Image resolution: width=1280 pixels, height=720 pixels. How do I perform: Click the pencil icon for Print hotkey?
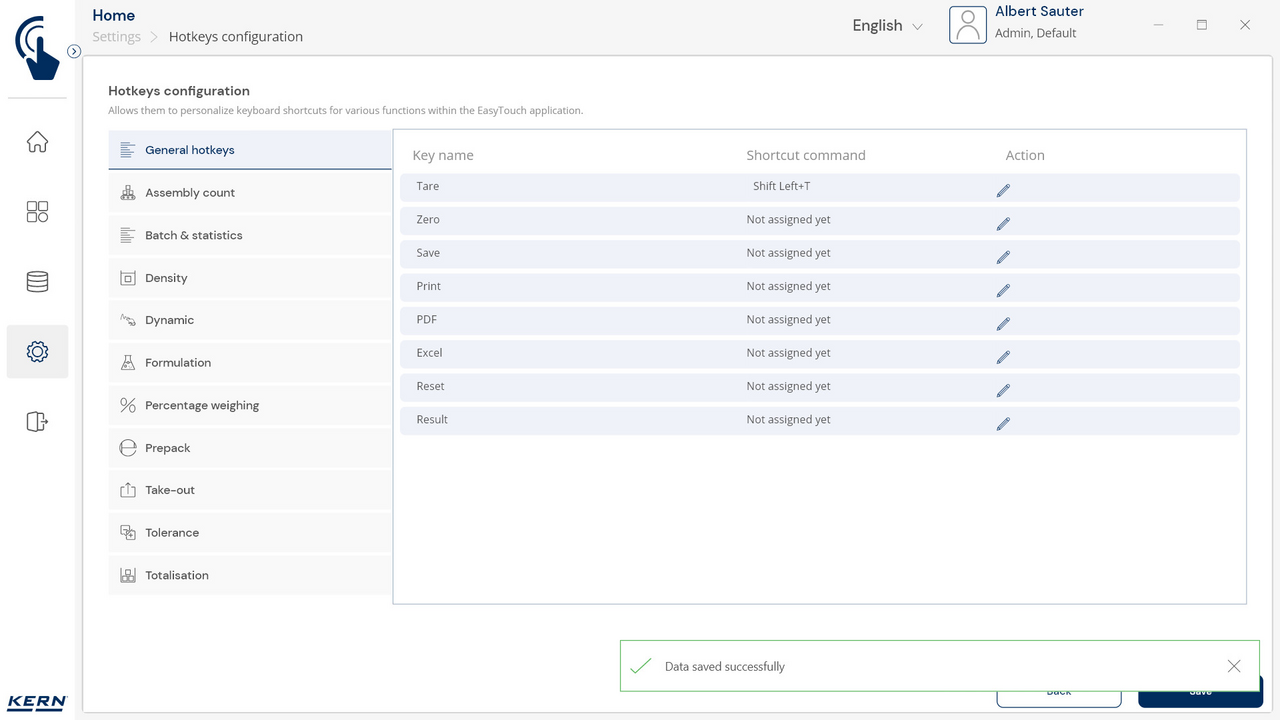[1003, 290]
